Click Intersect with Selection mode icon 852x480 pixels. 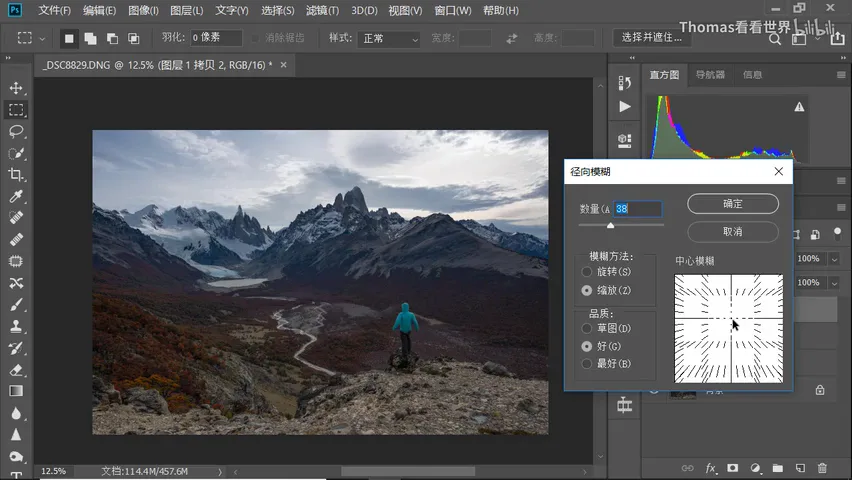(134, 38)
